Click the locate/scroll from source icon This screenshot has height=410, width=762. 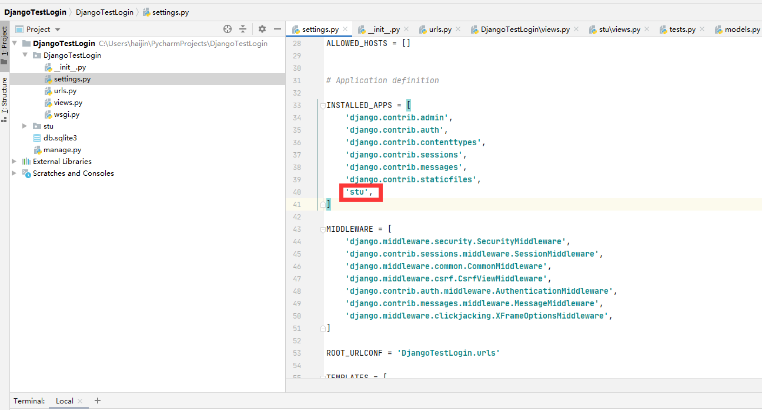coord(227,29)
